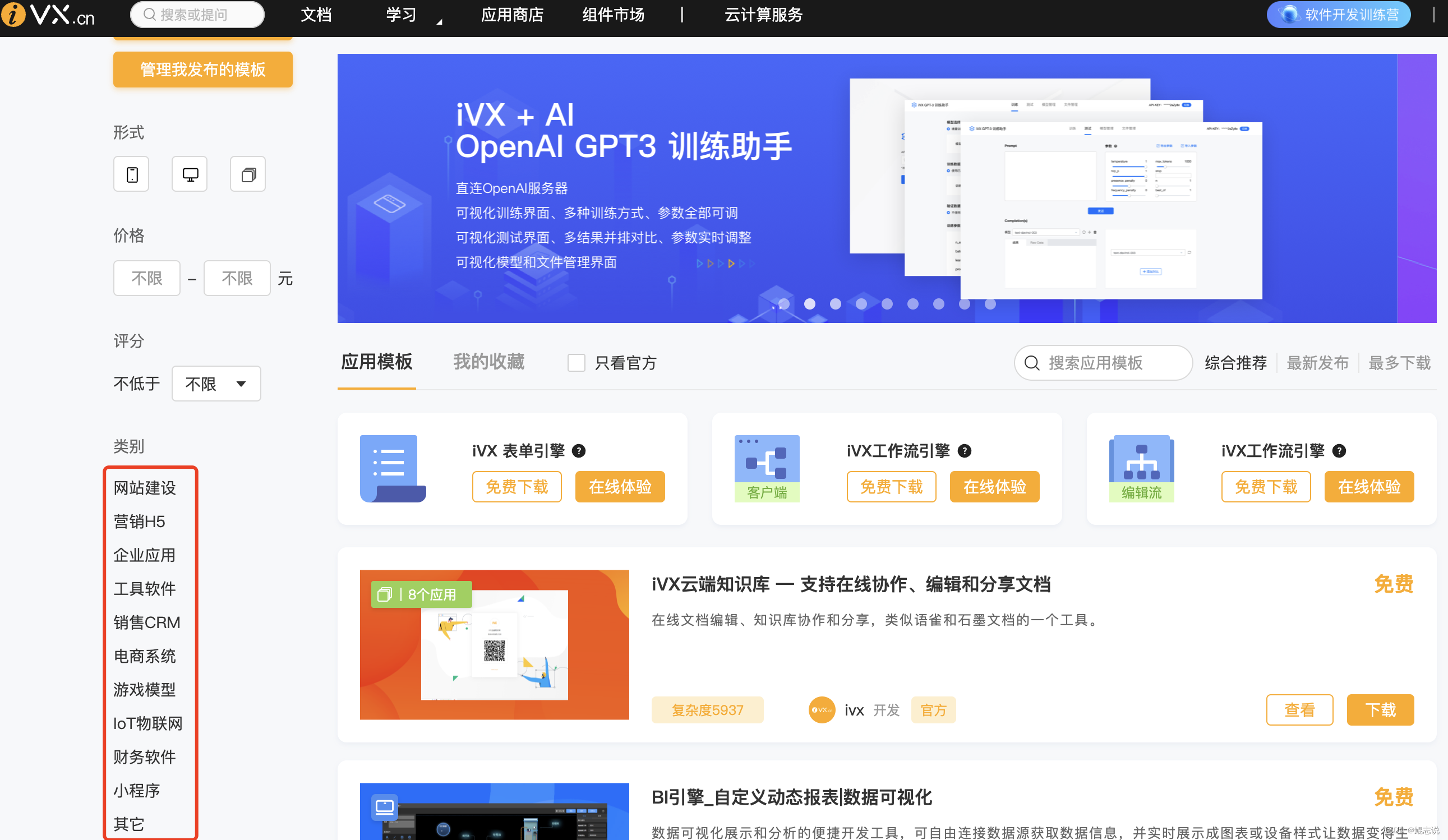Enable the 只看官方 checkbox
The width and height of the screenshot is (1448, 840).
point(577,363)
